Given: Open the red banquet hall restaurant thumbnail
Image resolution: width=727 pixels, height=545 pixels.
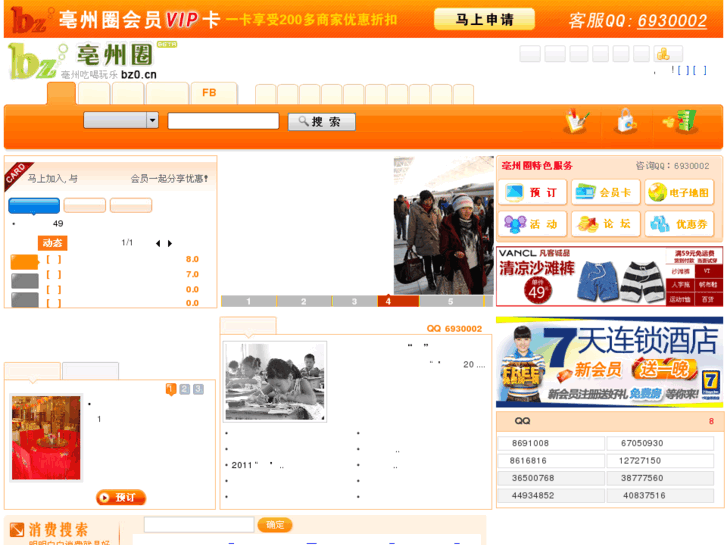Looking at the screenshot, I should [x=46, y=438].
